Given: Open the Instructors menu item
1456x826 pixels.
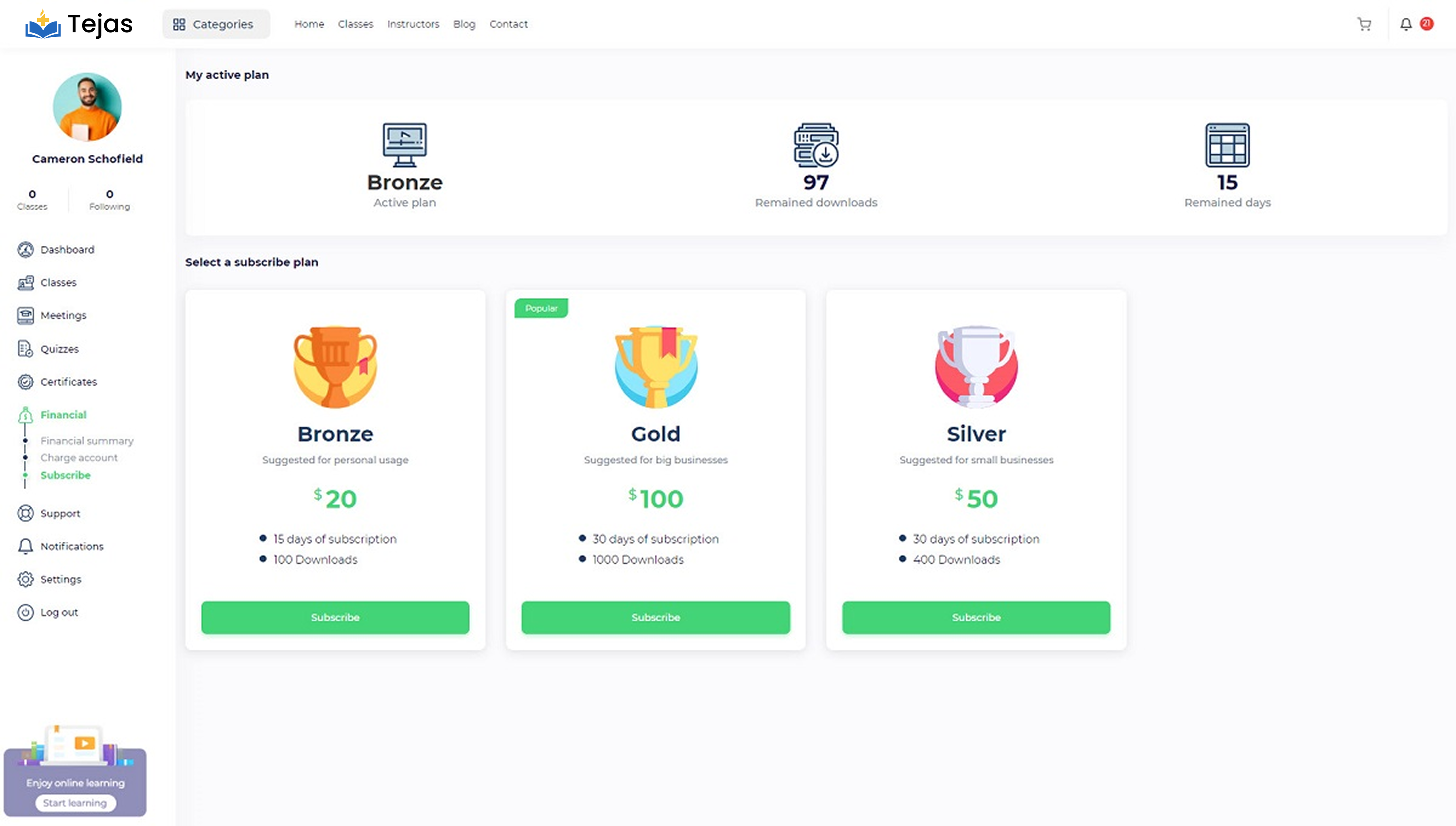Looking at the screenshot, I should click(x=413, y=24).
